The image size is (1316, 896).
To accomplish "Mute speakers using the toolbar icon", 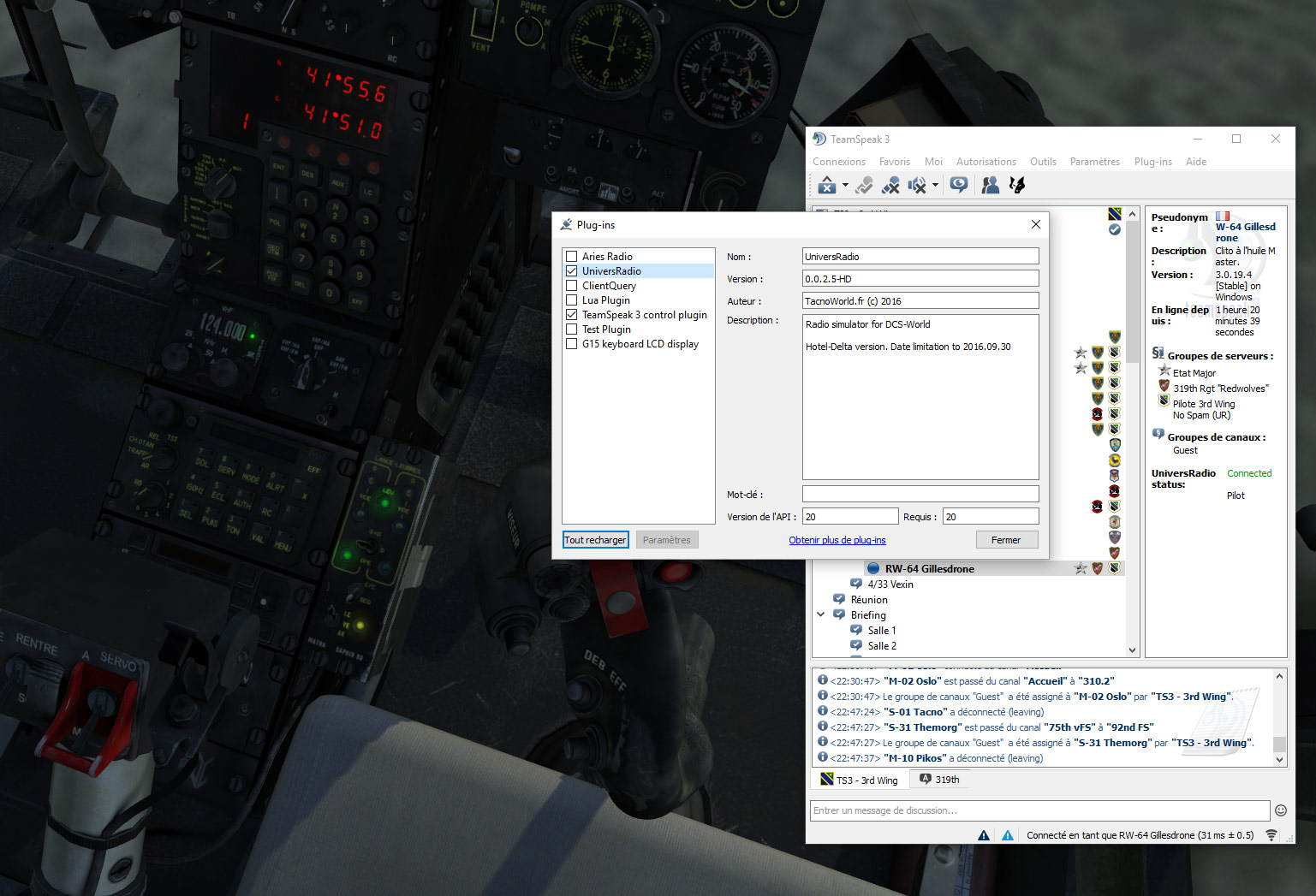I will coord(916,185).
